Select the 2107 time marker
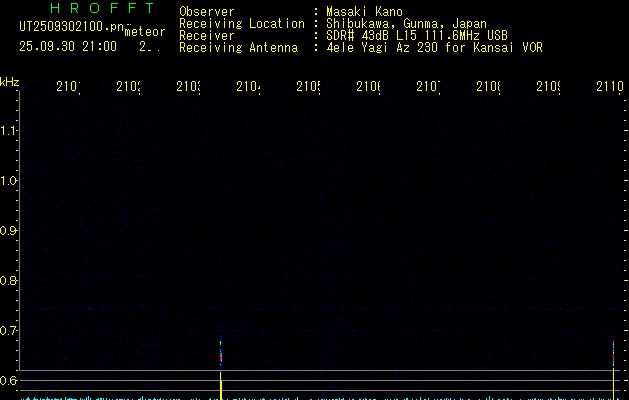This screenshot has width=629, height=400. click(428, 87)
